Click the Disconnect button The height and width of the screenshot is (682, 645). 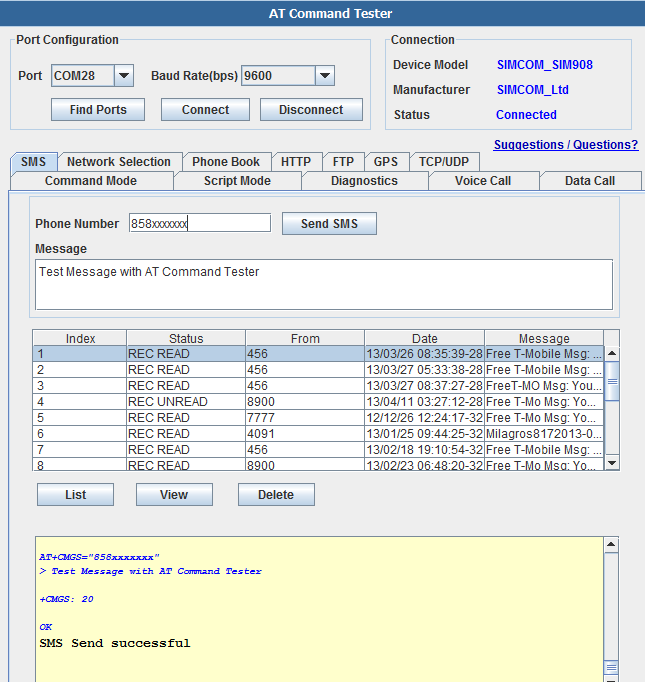point(311,110)
